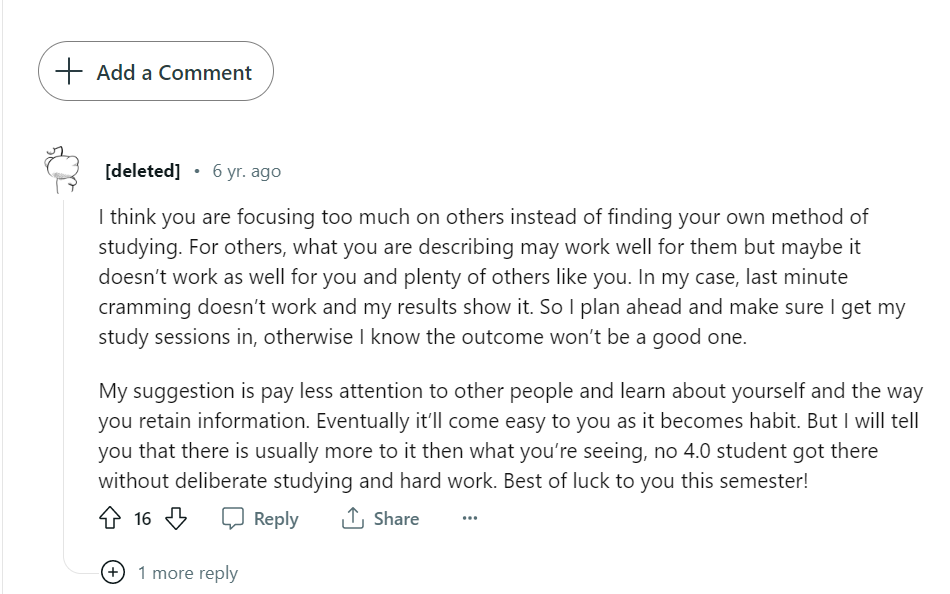Screen dimensions: 950x594
Task: Click the Reply text label
Action: tap(276, 518)
